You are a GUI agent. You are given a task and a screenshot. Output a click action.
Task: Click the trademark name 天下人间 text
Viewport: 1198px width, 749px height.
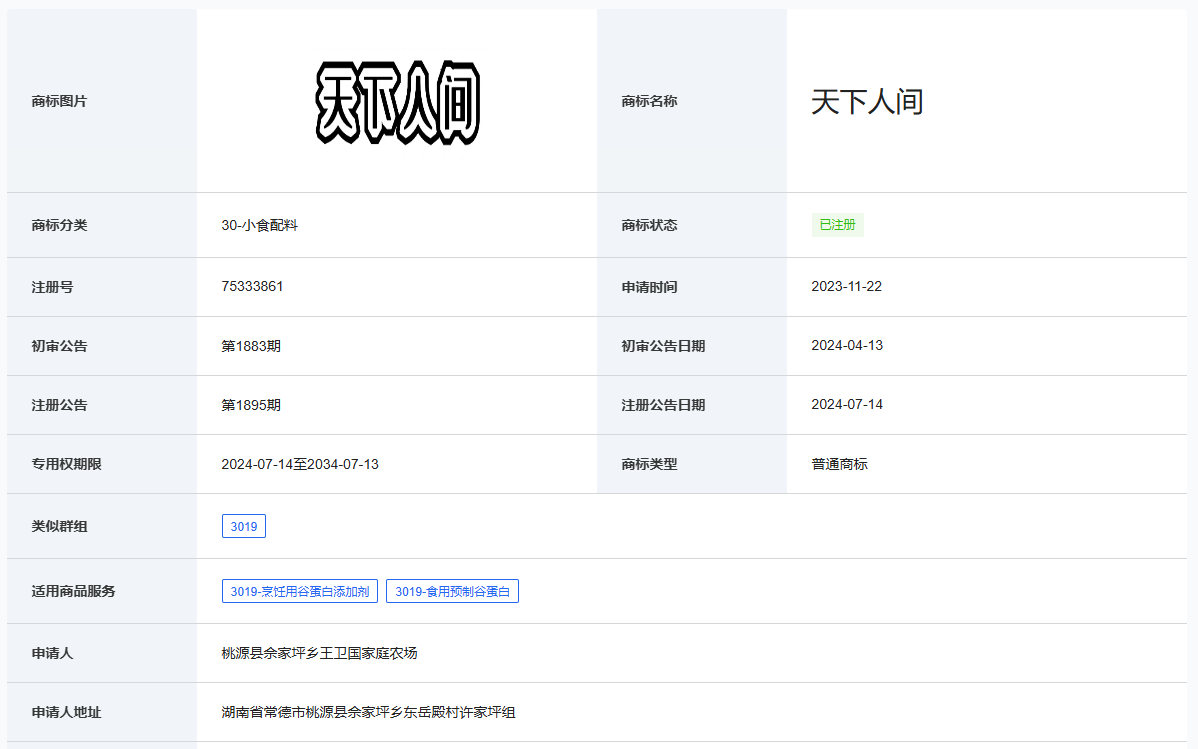tap(867, 102)
